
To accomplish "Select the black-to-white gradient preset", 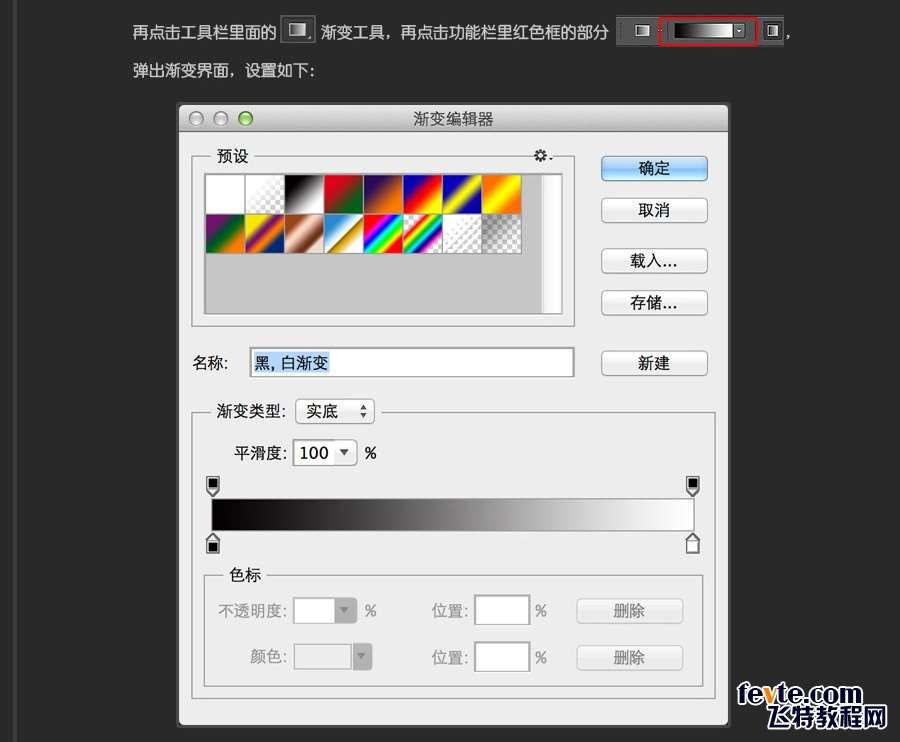I will tap(304, 195).
